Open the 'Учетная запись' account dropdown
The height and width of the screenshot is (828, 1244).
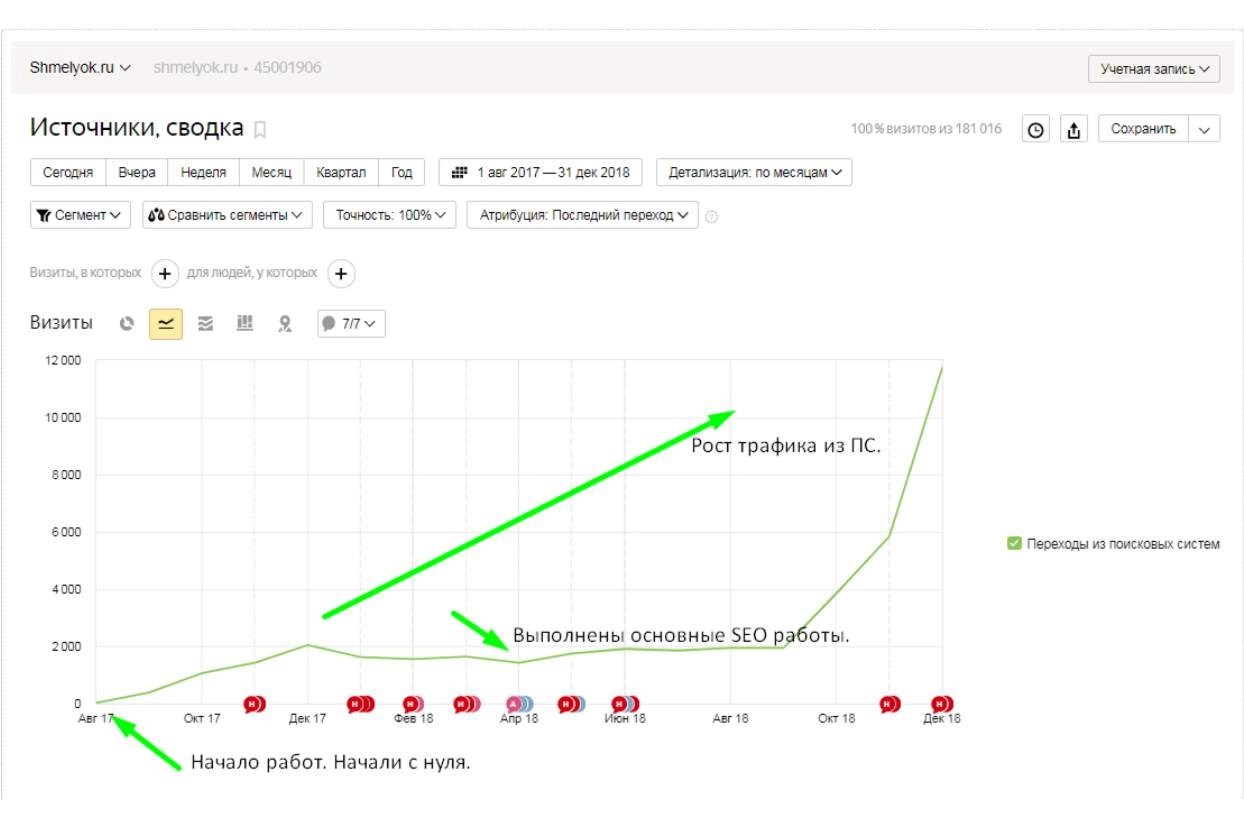click(x=1154, y=69)
